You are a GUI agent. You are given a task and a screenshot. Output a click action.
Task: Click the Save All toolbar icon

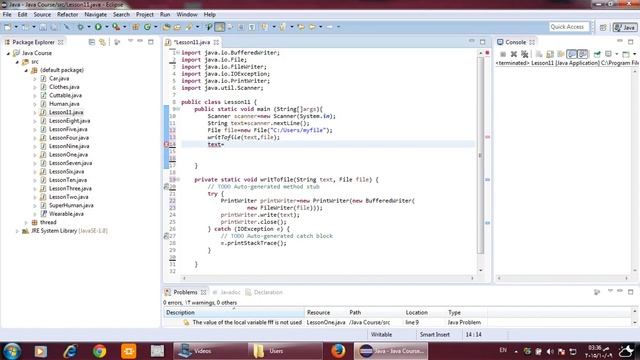[53, 27]
